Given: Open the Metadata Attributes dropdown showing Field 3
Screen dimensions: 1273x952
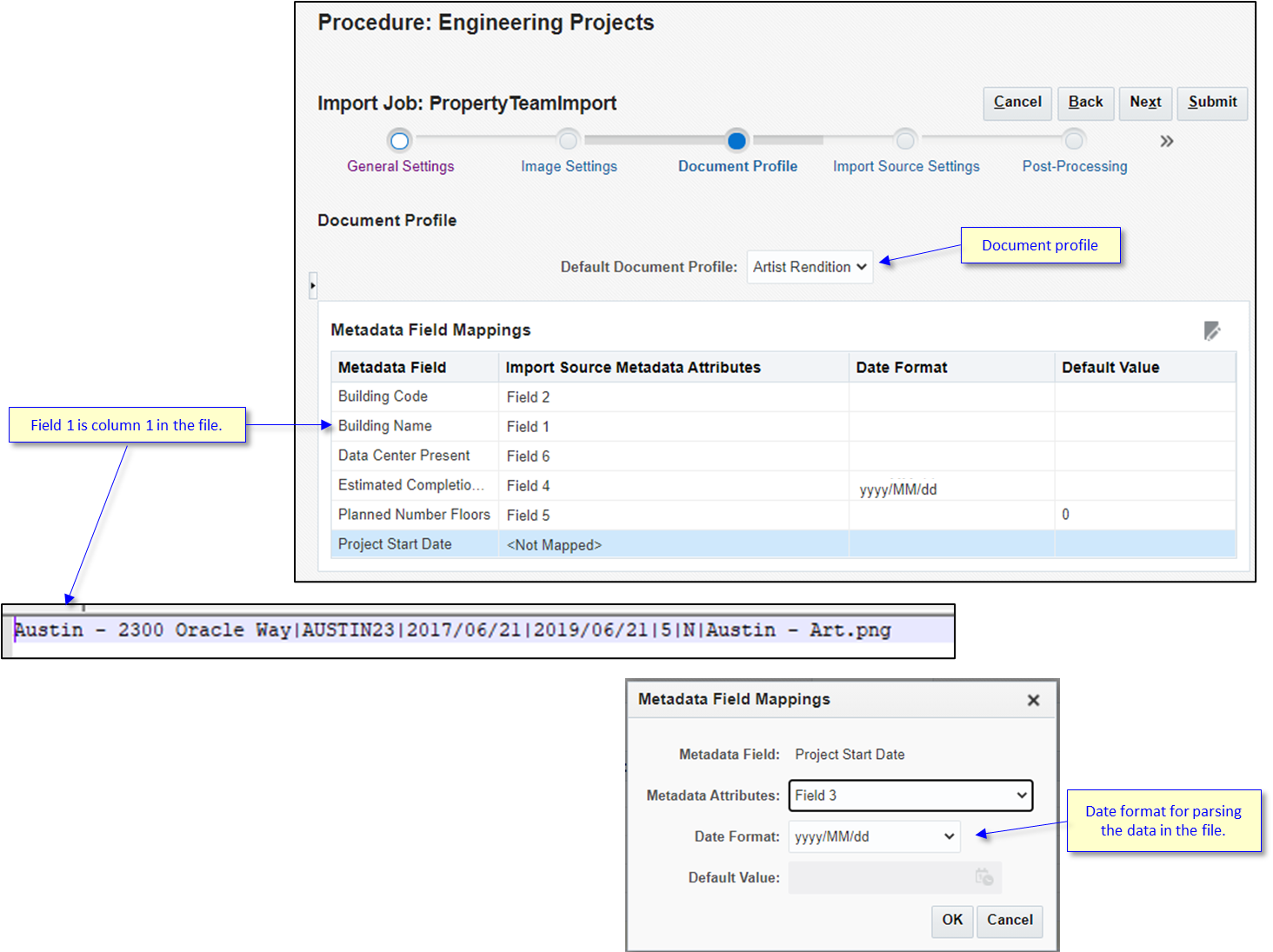Looking at the screenshot, I should pyautogui.click(x=910, y=795).
